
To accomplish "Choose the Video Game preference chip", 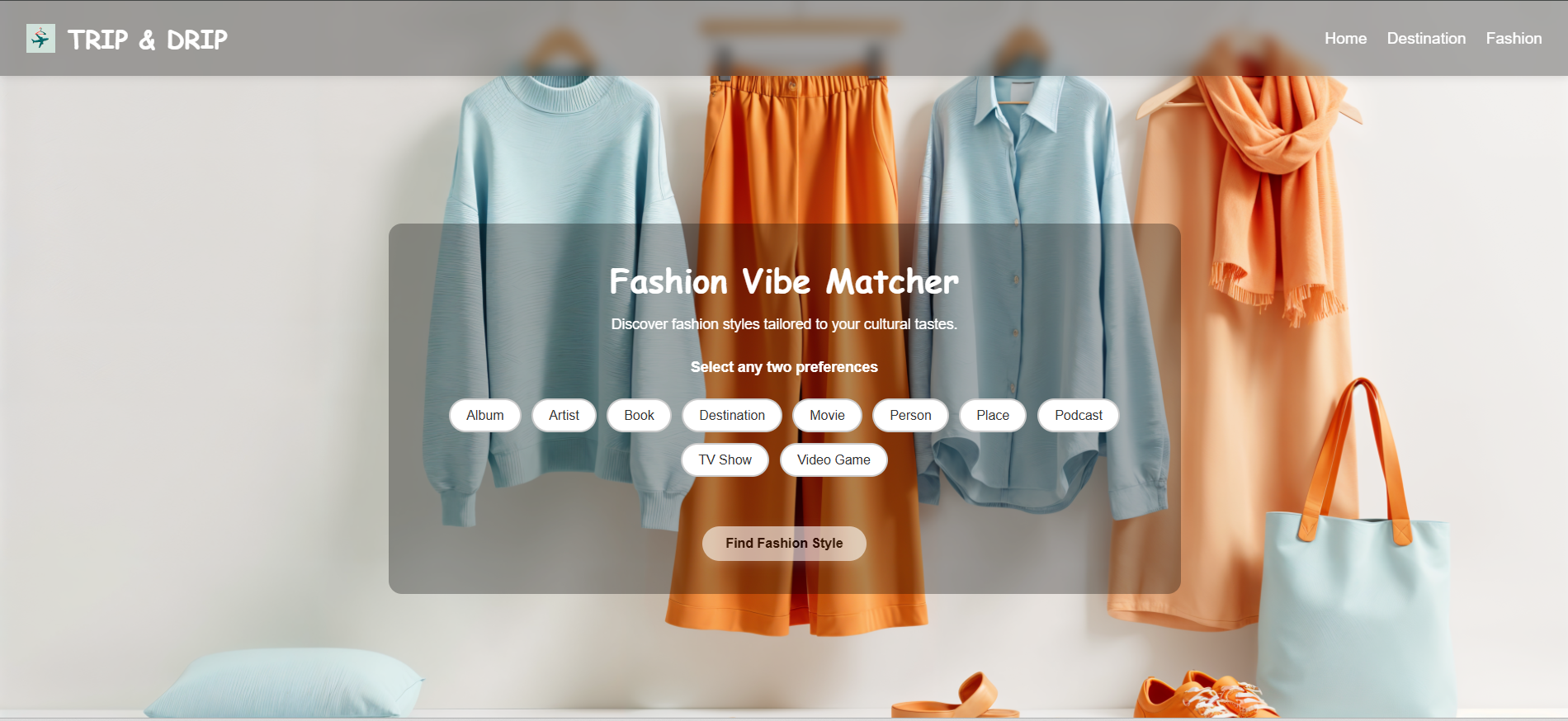I will (834, 460).
